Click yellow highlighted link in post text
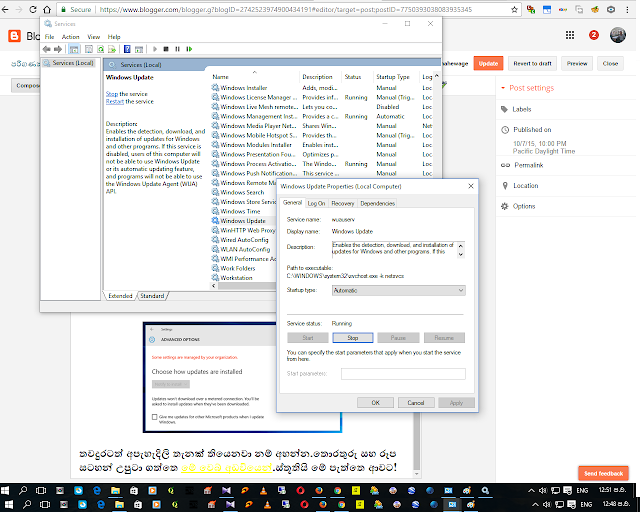The image size is (640, 512). click(227, 467)
